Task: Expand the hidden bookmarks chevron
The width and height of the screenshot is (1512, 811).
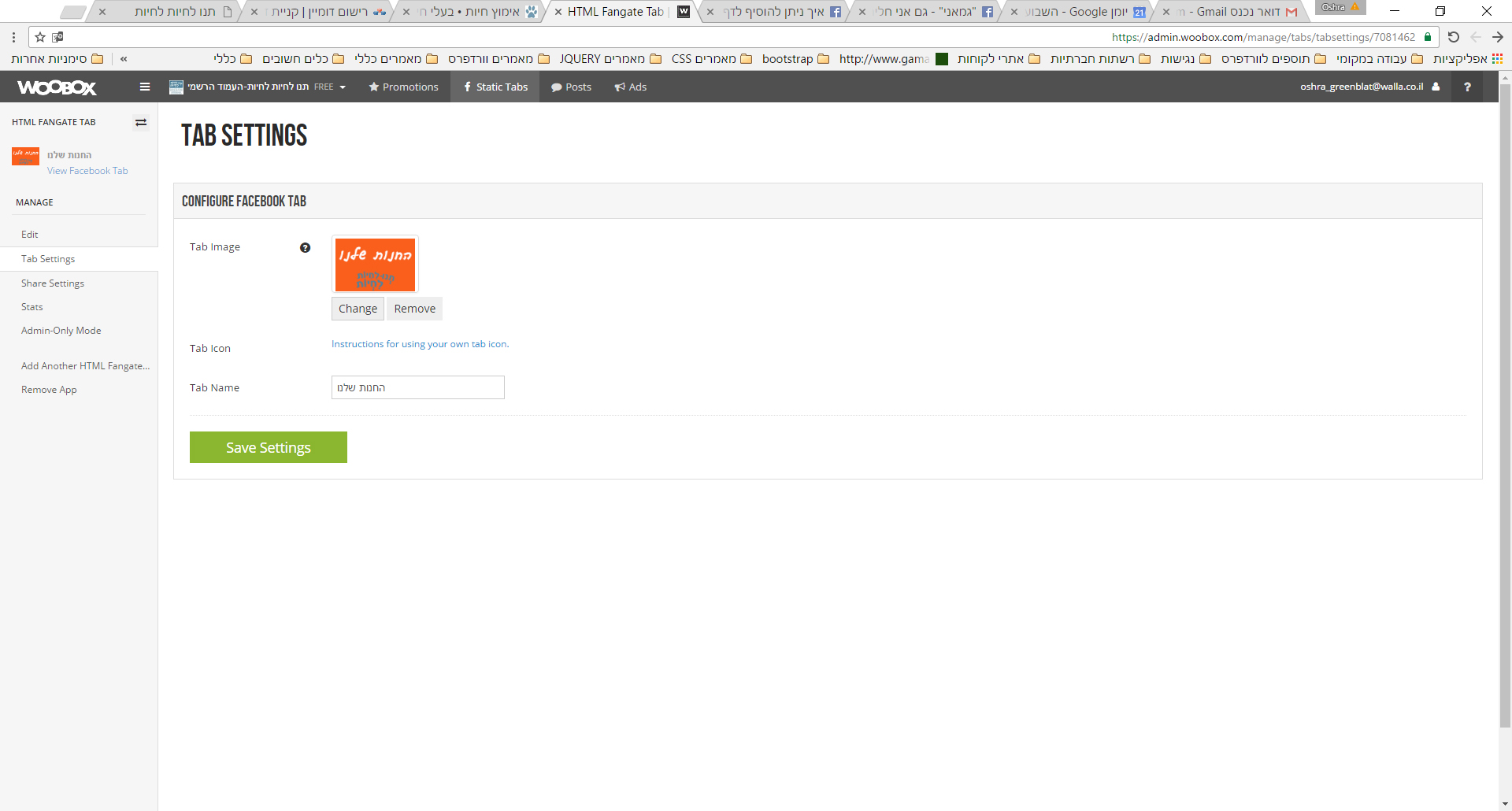Action: coord(124,59)
